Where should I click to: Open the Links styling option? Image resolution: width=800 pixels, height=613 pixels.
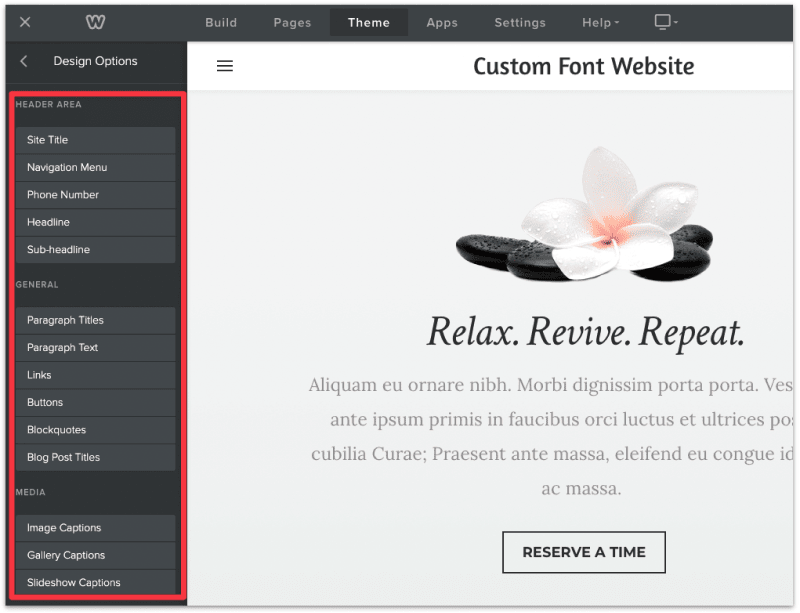(95, 375)
